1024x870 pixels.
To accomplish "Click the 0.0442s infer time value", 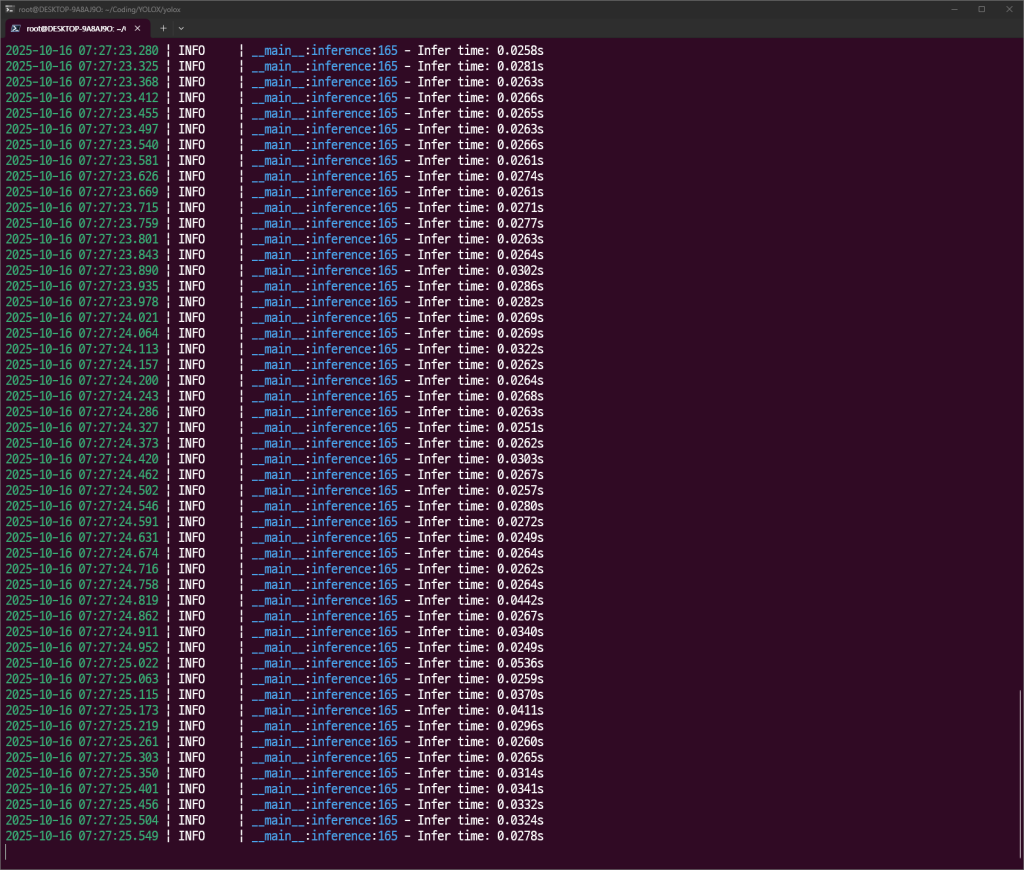I will pos(520,600).
